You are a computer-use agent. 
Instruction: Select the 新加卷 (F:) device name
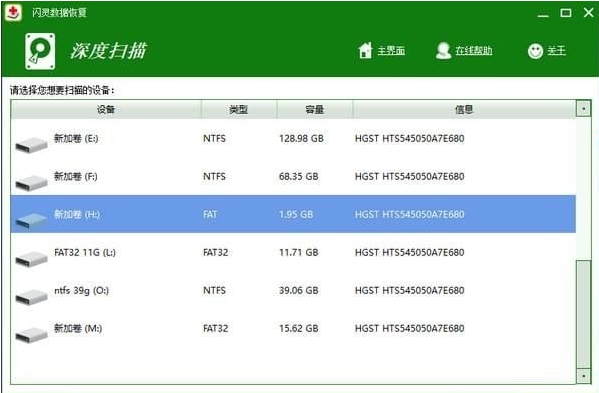[x=76, y=176]
